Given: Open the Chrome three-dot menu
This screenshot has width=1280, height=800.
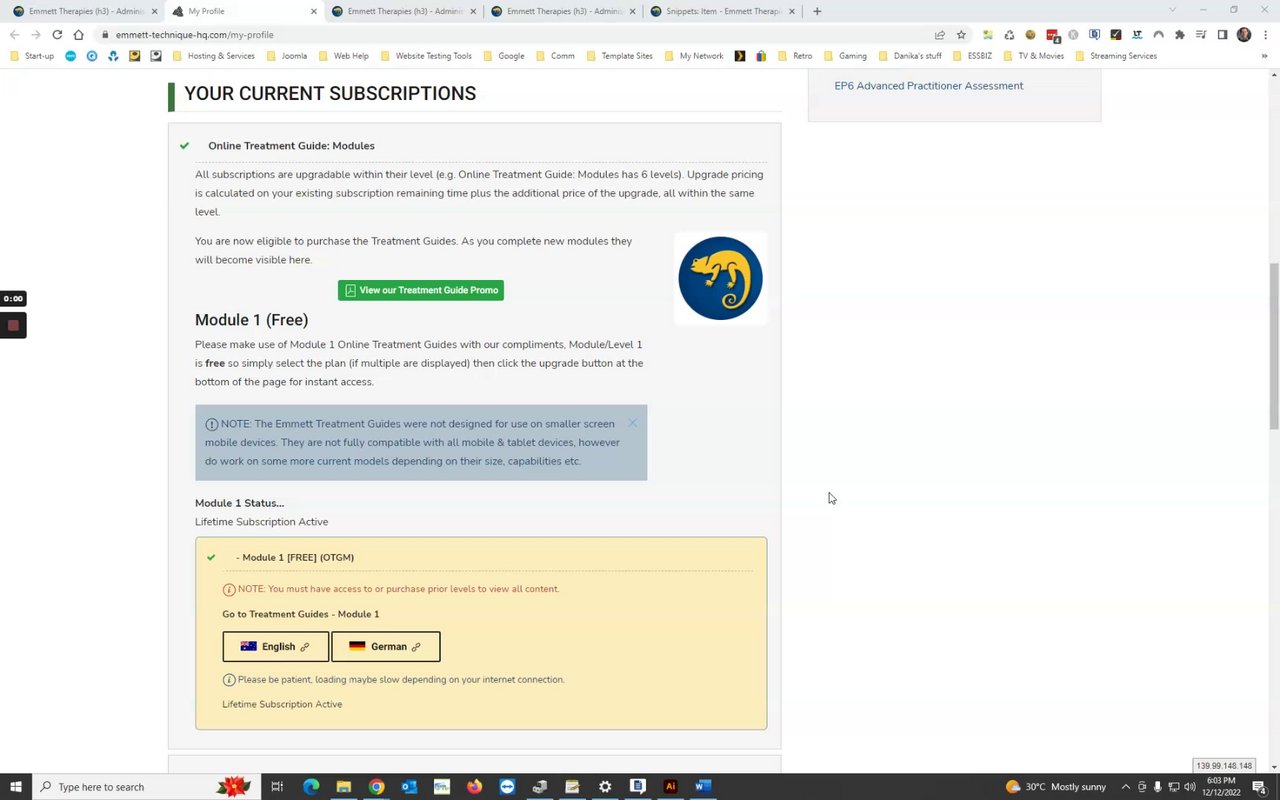Looking at the screenshot, I should (1265, 34).
